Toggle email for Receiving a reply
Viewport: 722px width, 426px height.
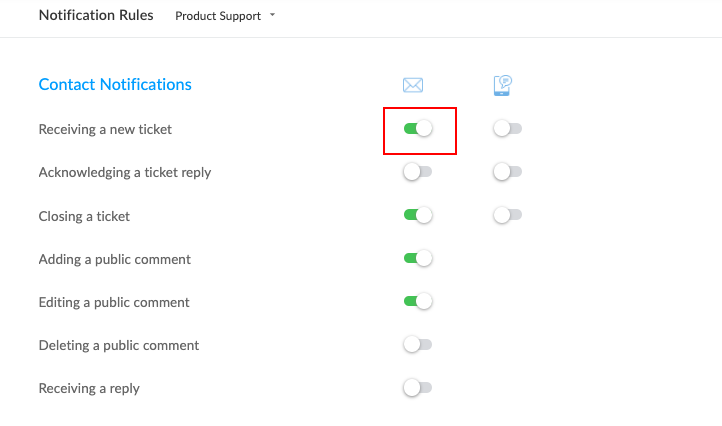pyautogui.click(x=417, y=387)
